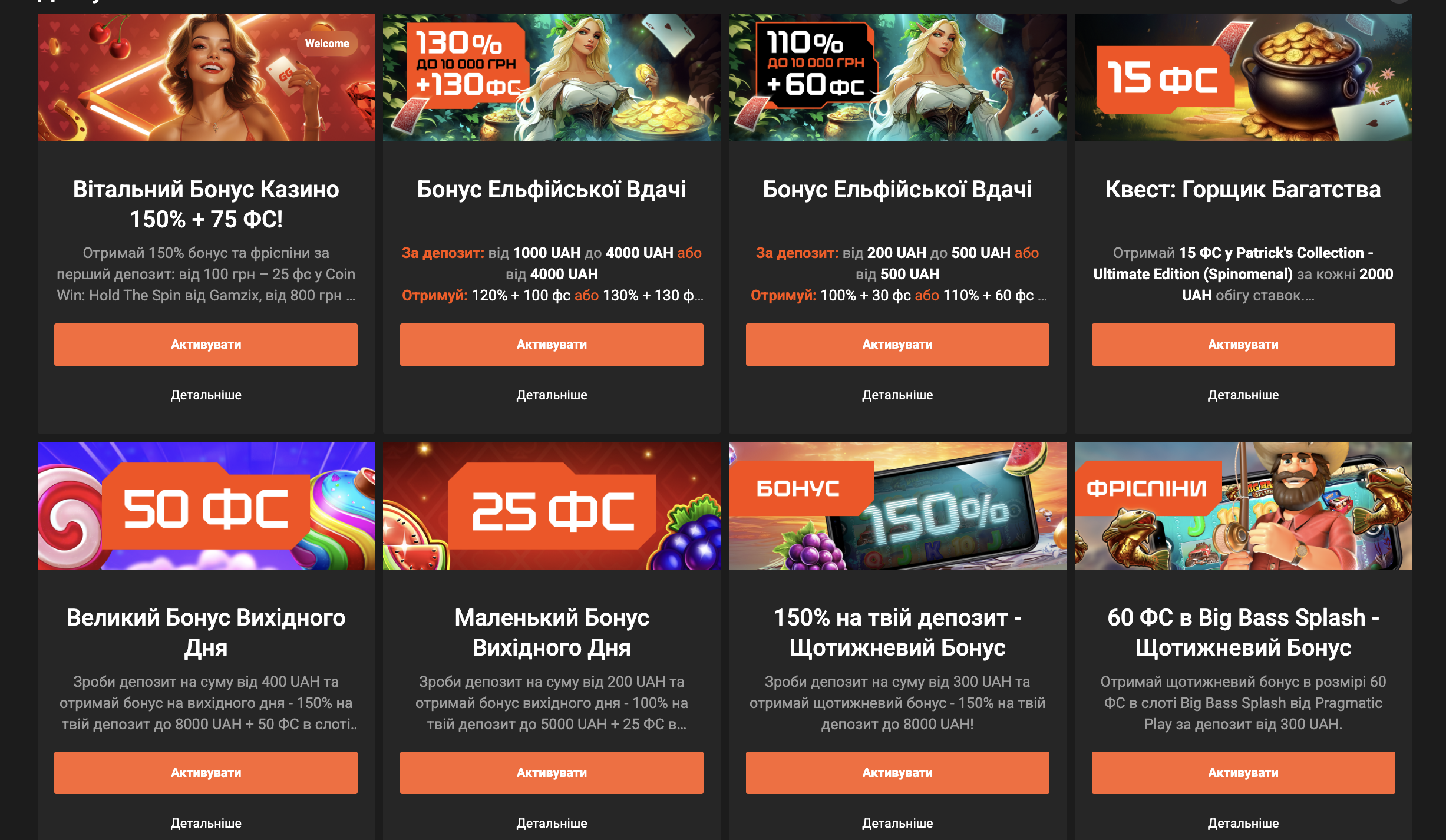Open Детальніше under the 130% elf bonus

[552, 395]
